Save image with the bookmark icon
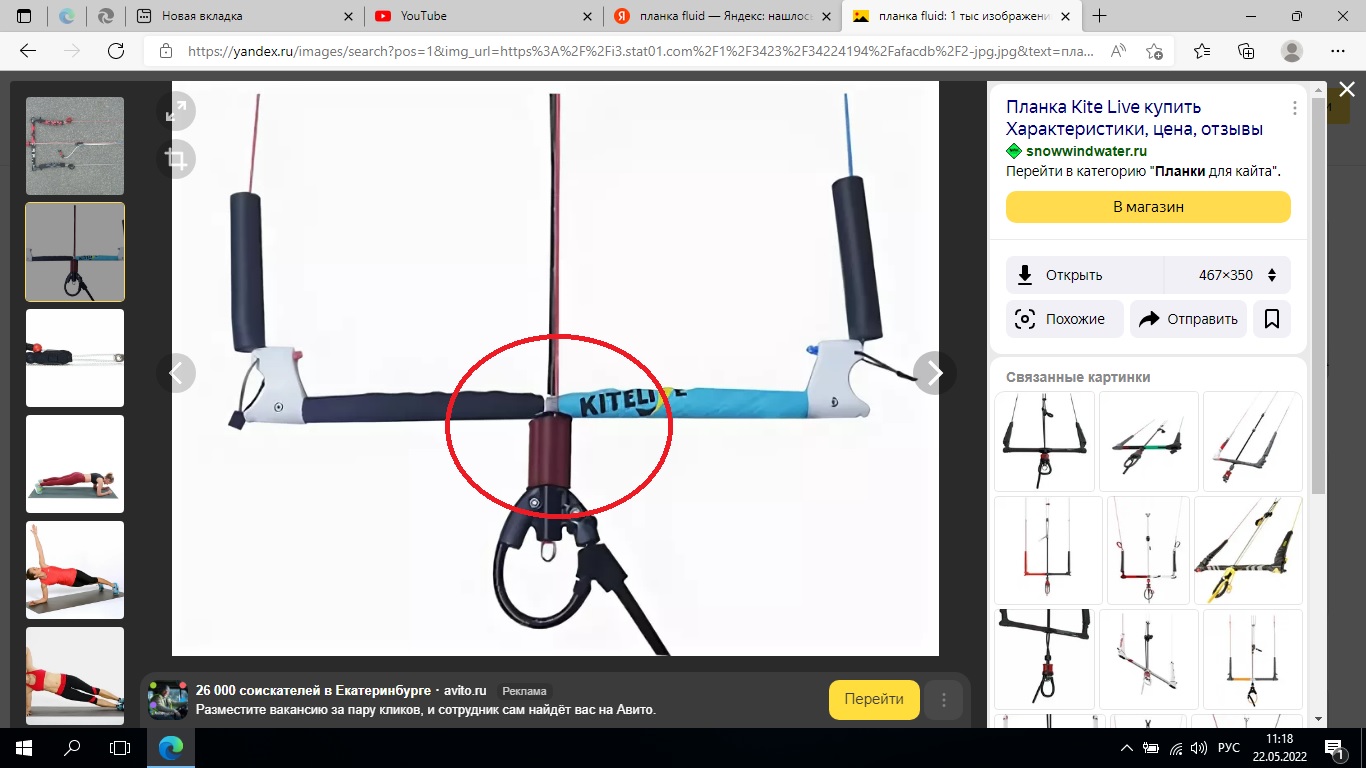This screenshot has width=1366, height=768. point(1272,319)
